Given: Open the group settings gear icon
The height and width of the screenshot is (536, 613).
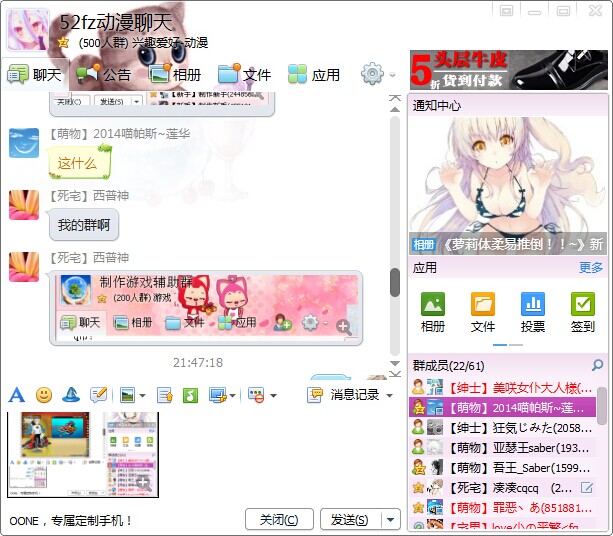Looking at the screenshot, I should pos(372,73).
